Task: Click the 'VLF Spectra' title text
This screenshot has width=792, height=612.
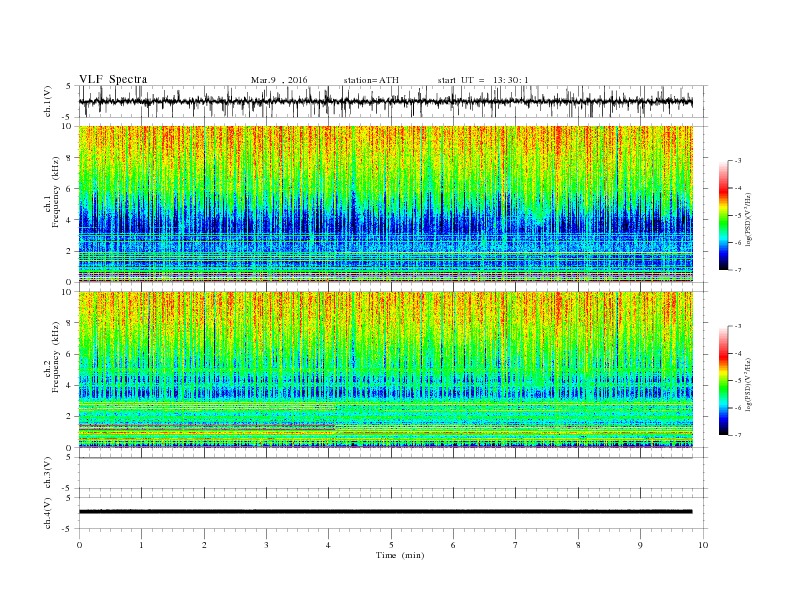Action: click(113, 79)
